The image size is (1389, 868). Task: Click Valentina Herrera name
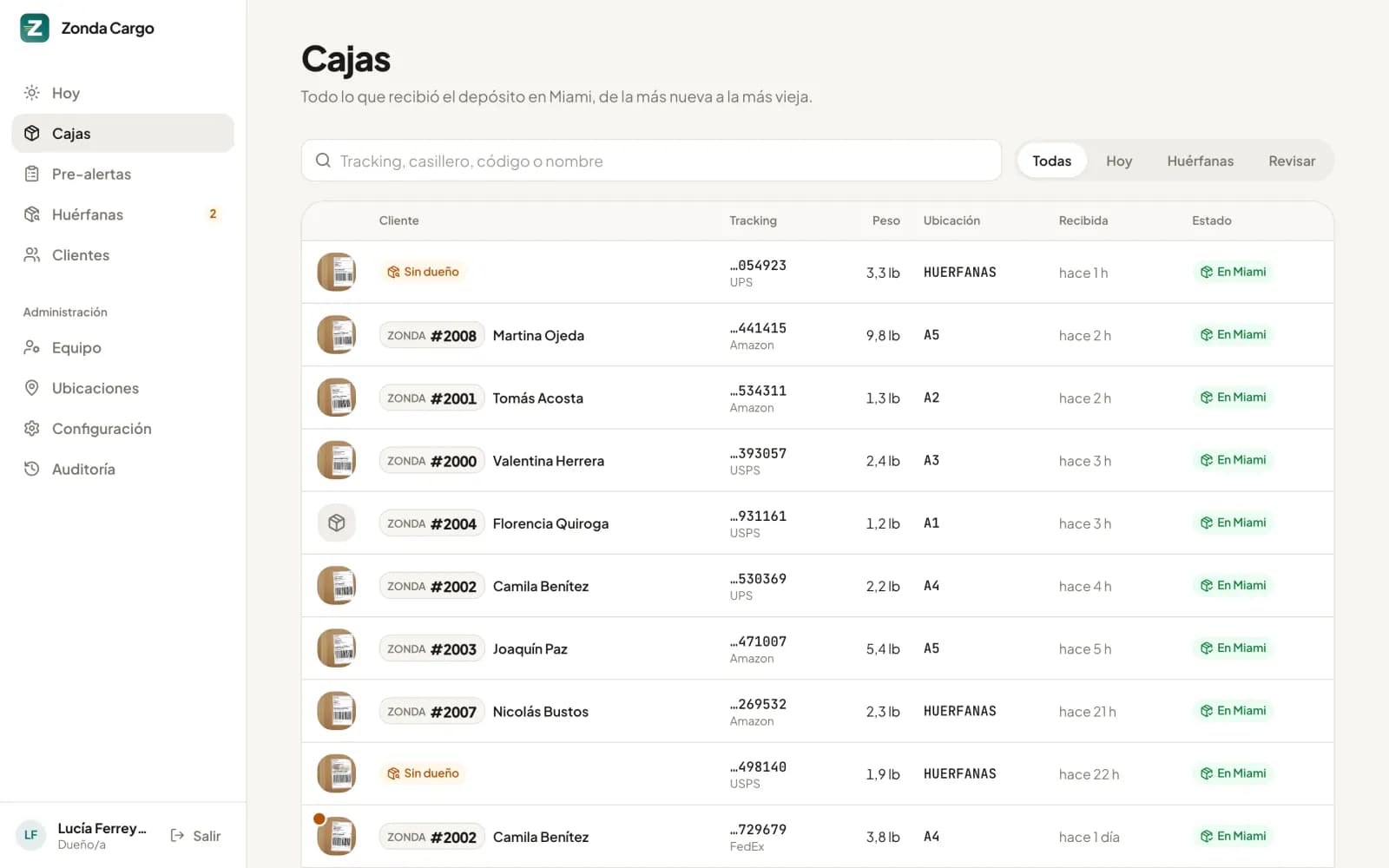tap(549, 461)
